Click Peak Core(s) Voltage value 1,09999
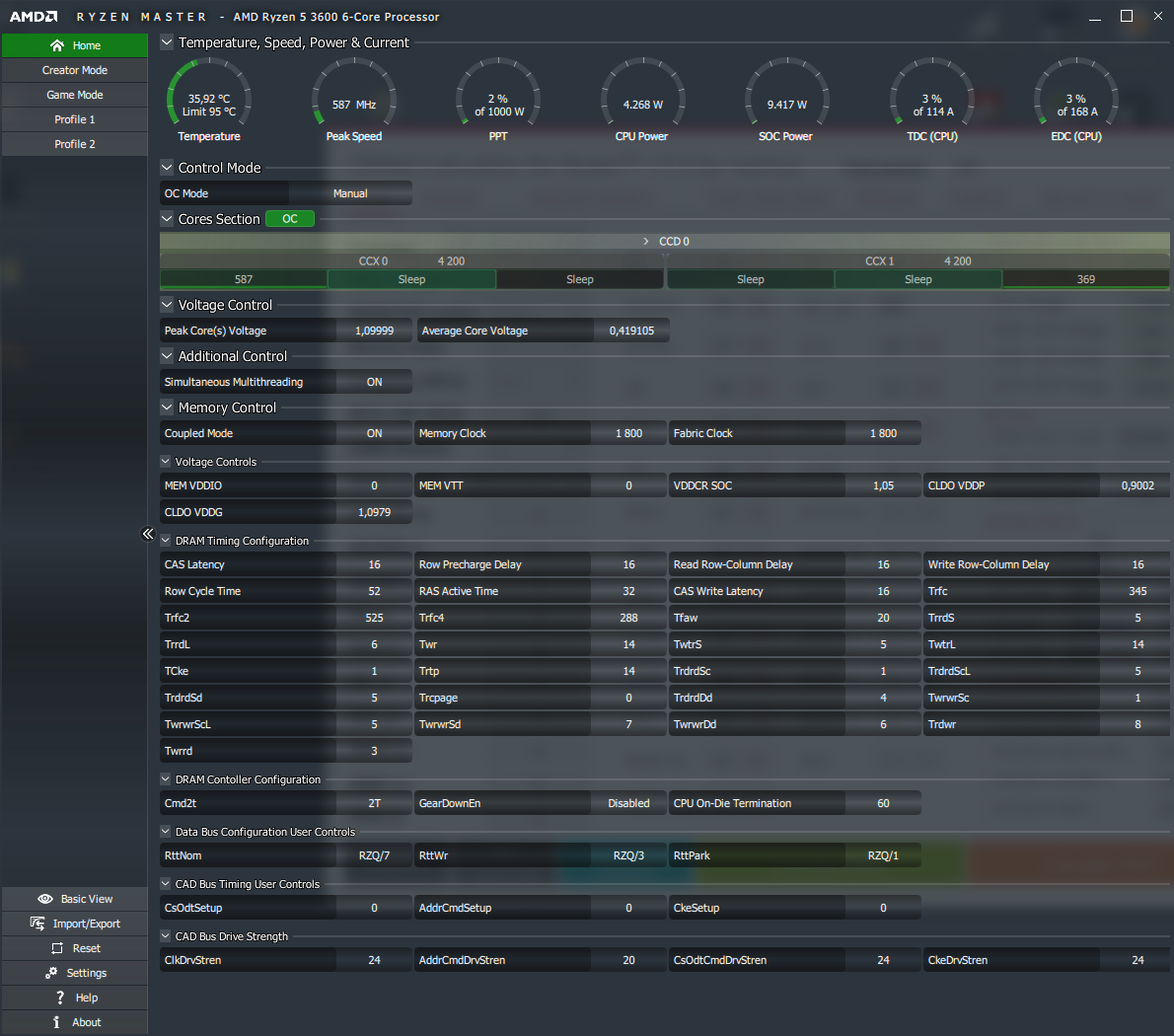1174x1036 pixels. (x=374, y=331)
